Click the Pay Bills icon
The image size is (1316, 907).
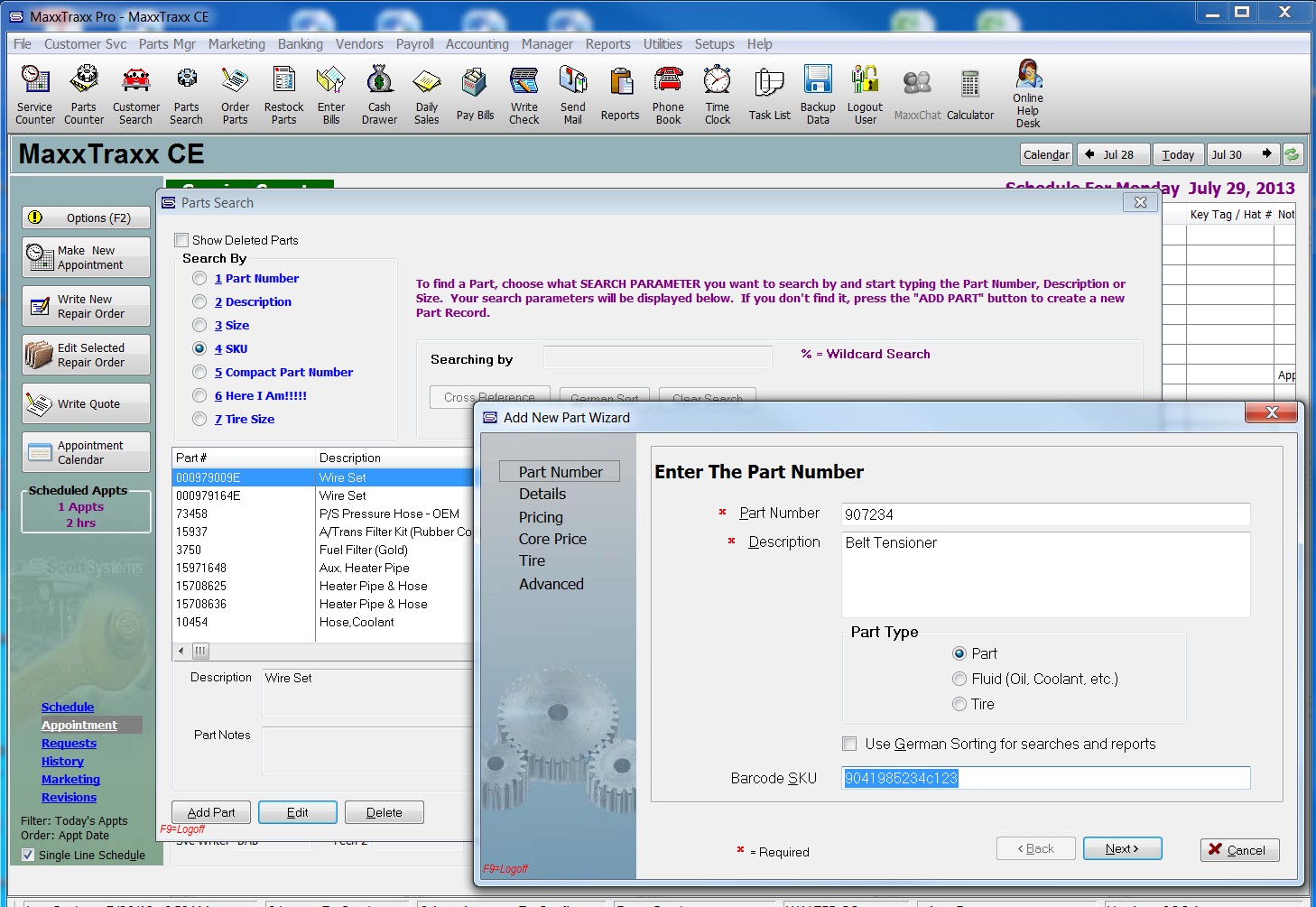pos(475,95)
